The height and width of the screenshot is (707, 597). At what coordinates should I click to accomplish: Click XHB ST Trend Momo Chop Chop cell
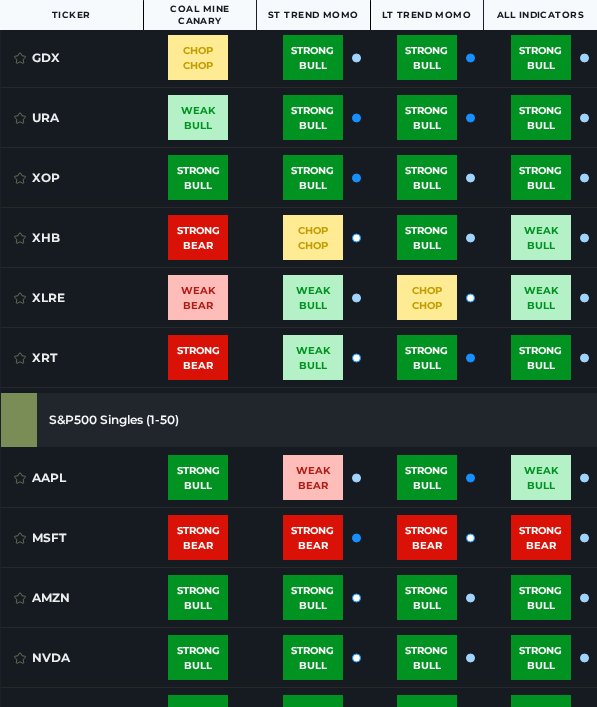(313, 238)
